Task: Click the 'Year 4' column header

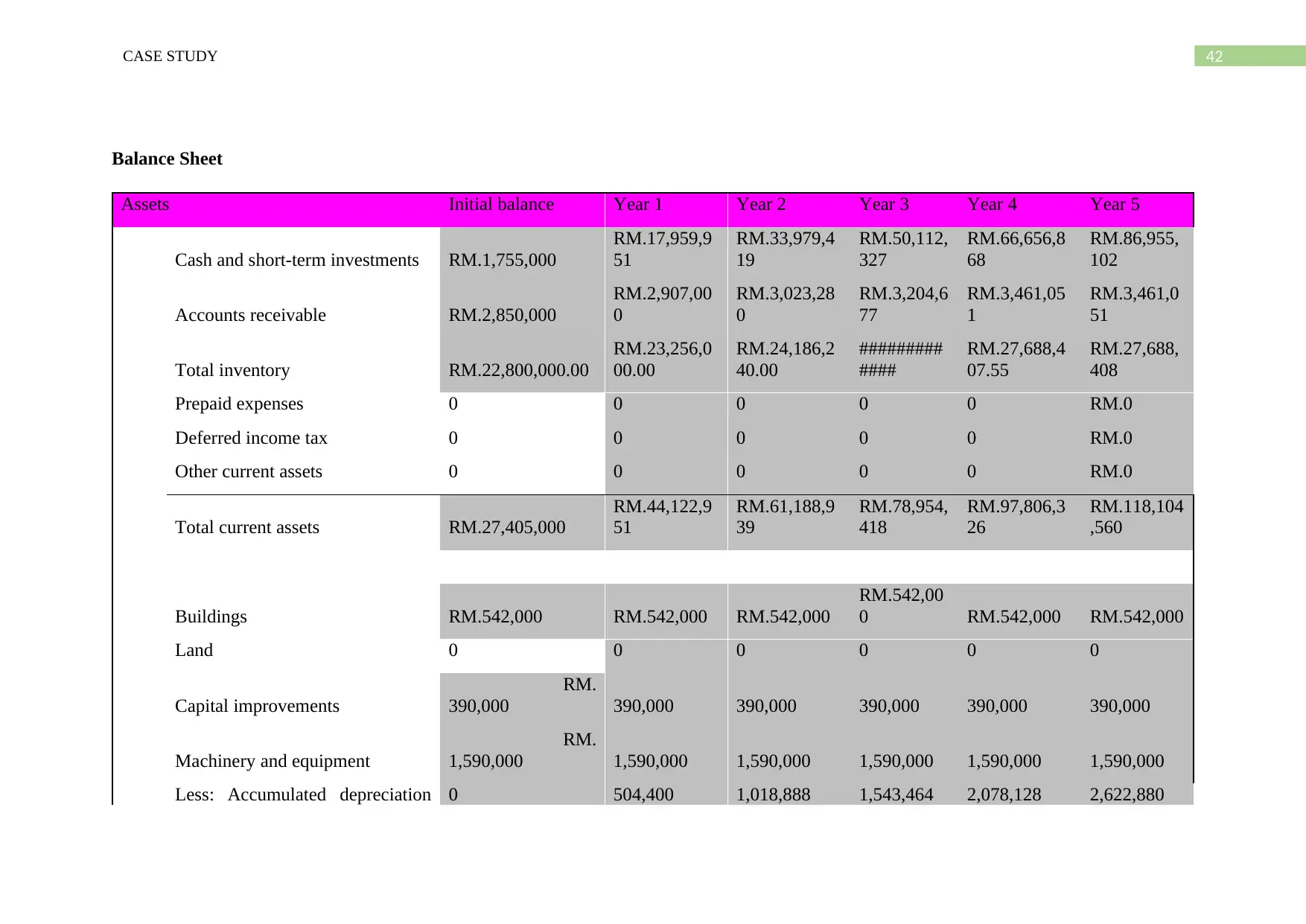Action: pos(992,204)
